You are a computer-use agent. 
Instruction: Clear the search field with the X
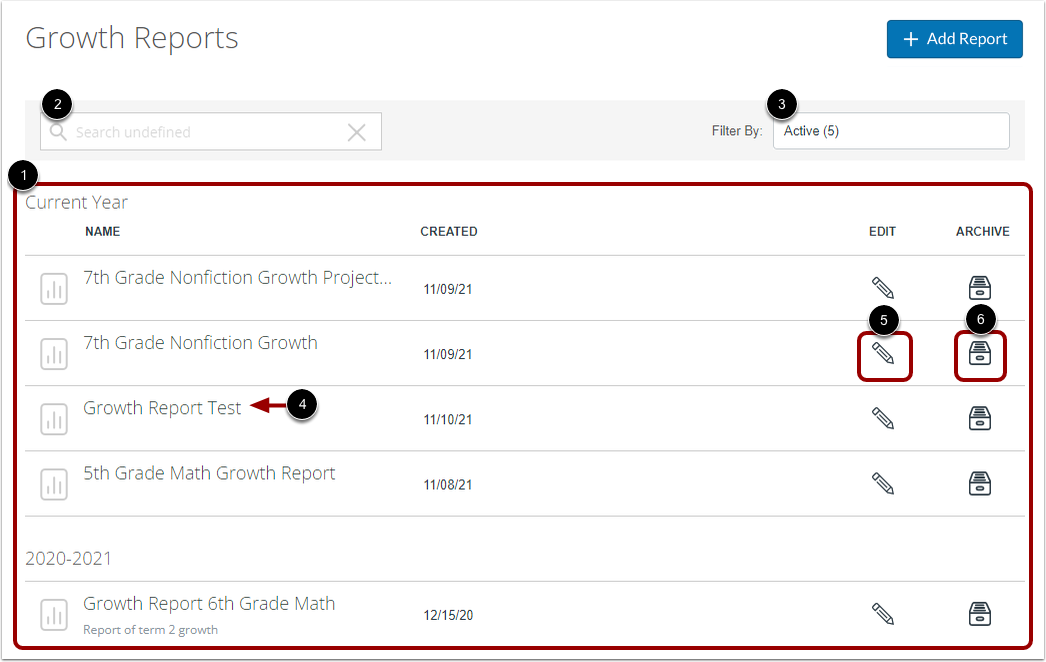pyautogui.click(x=357, y=131)
